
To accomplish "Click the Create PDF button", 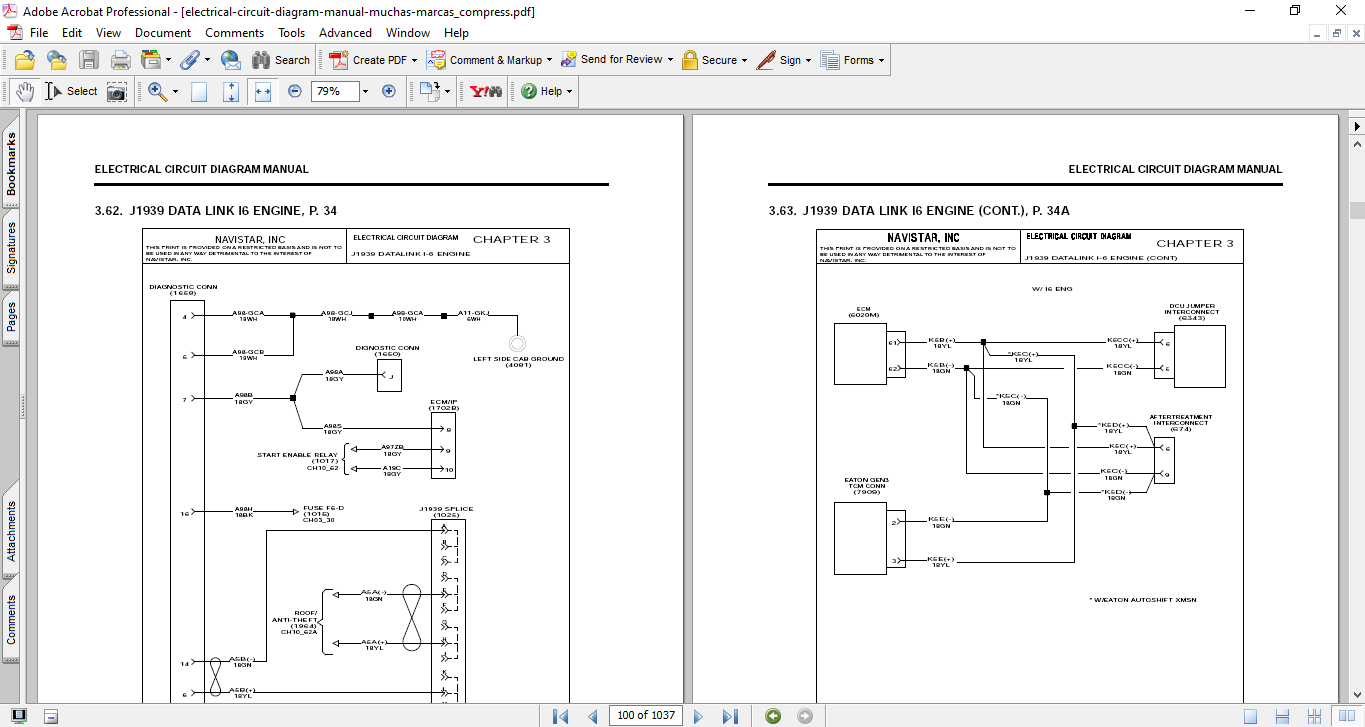I will 369,60.
